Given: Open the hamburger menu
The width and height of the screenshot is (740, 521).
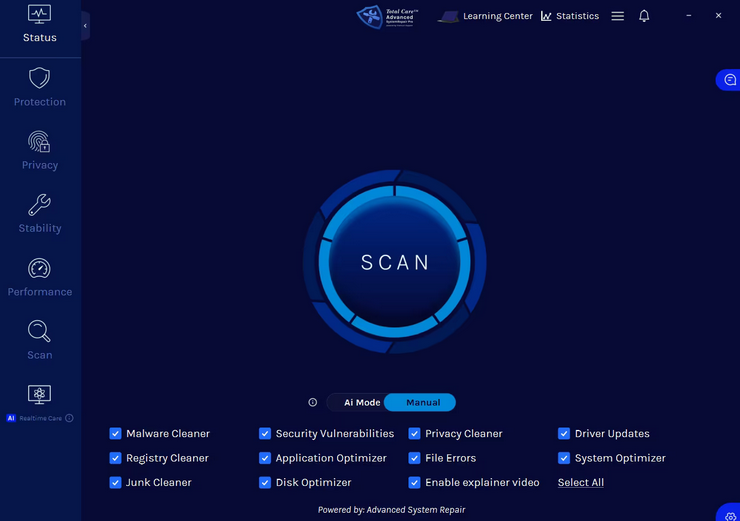Looking at the screenshot, I should [618, 16].
